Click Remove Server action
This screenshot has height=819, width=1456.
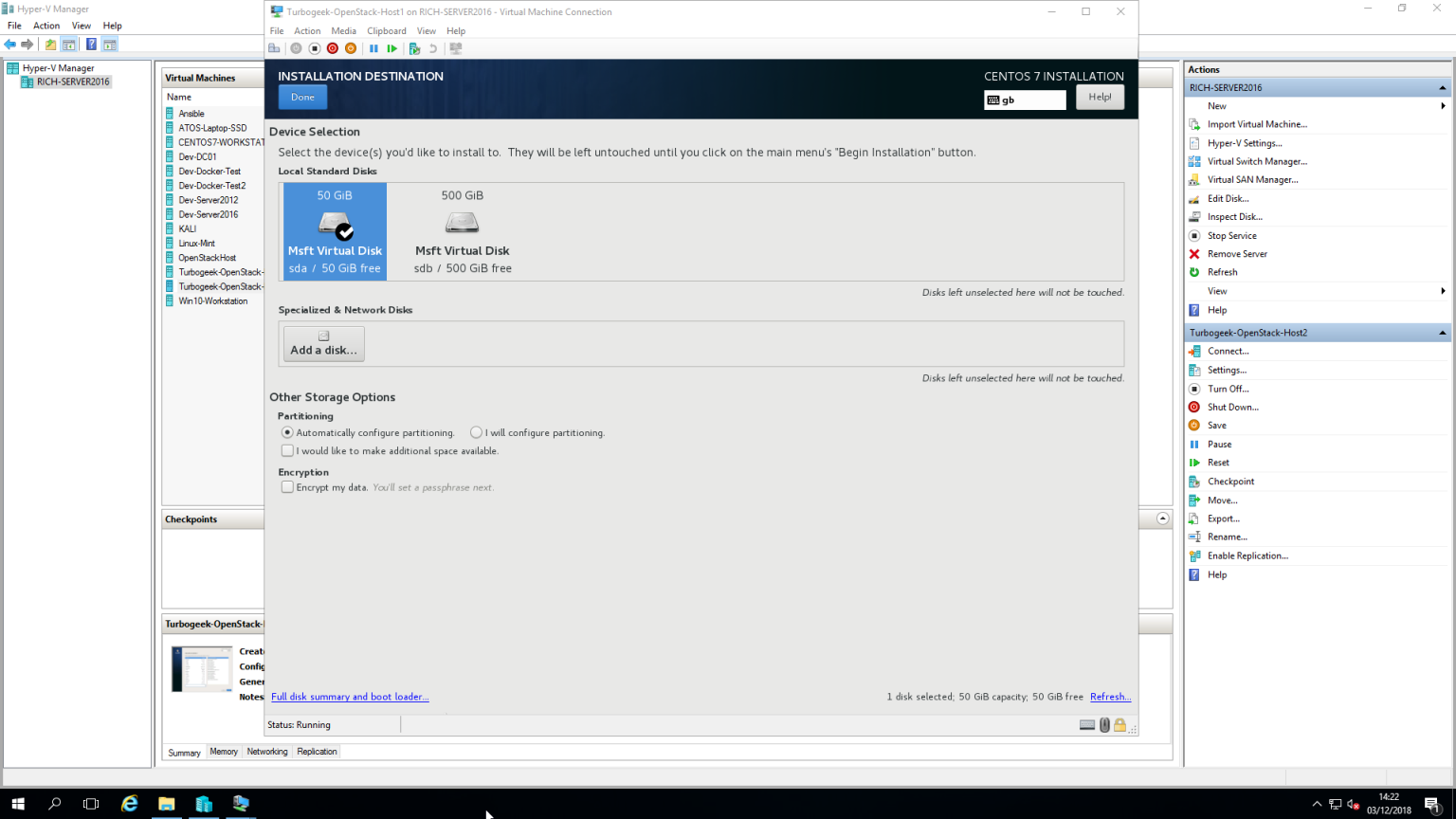click(x=1237, y=254)
